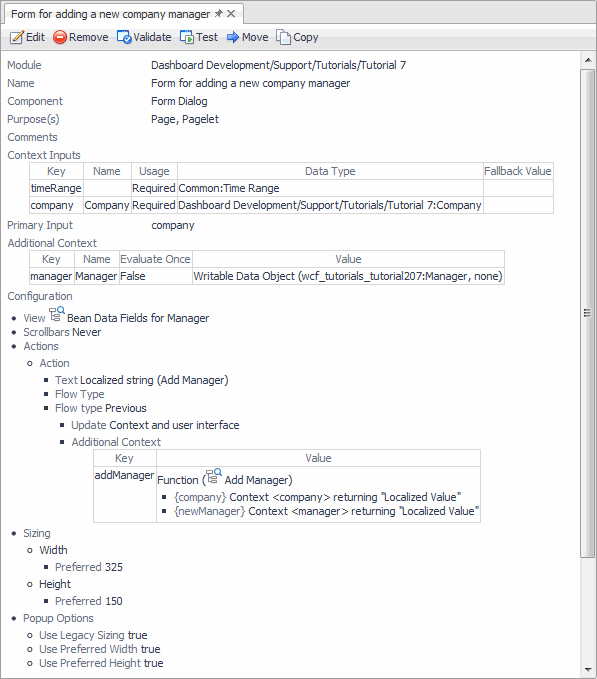Image resolution: width=597 pixels, height=679 pixels.
Task: Click scrollbar up arrow
Action: 588,60
